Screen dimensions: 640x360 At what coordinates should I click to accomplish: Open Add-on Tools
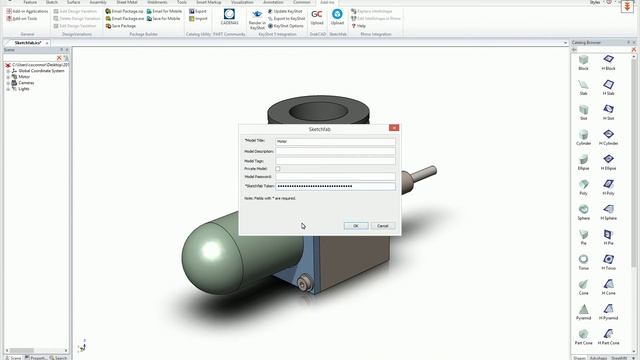coord(22,19)
